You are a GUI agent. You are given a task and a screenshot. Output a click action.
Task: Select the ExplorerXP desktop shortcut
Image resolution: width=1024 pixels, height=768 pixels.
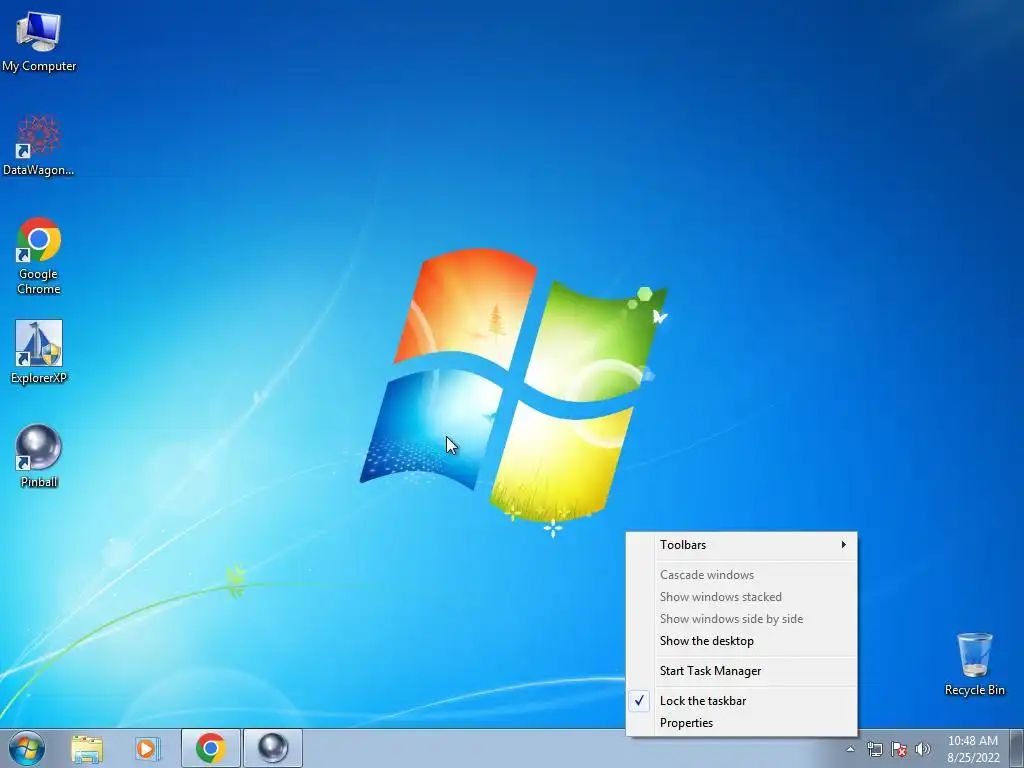pos(39,351)
